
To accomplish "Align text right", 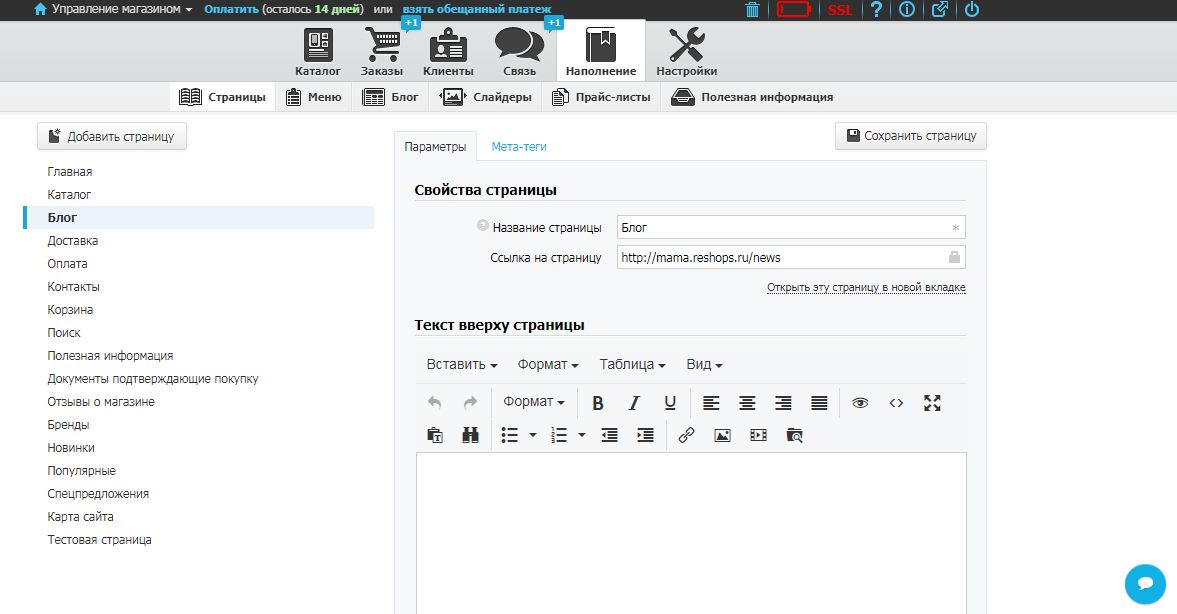I will pos(783,403).
